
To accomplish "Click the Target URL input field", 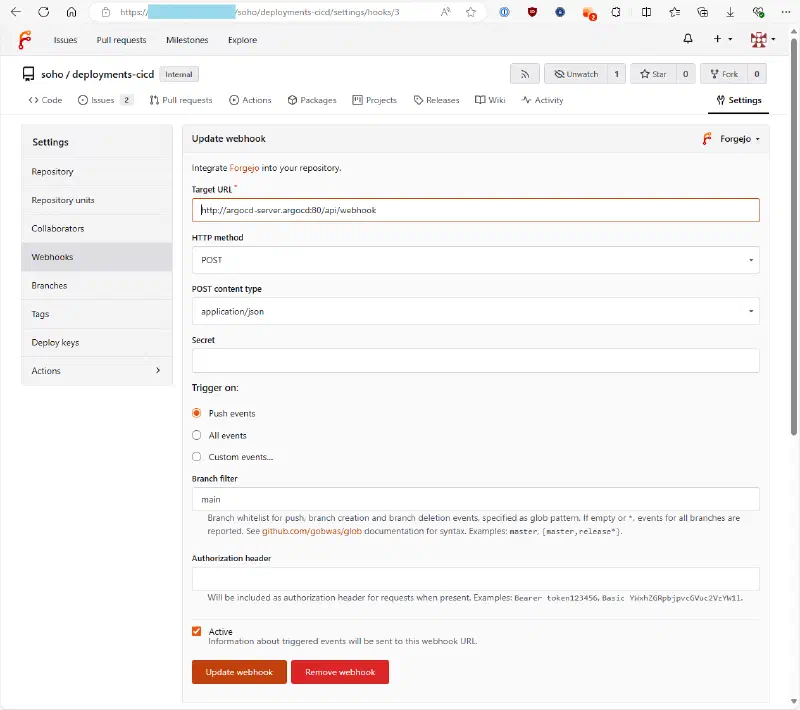I will coord(476,210).
